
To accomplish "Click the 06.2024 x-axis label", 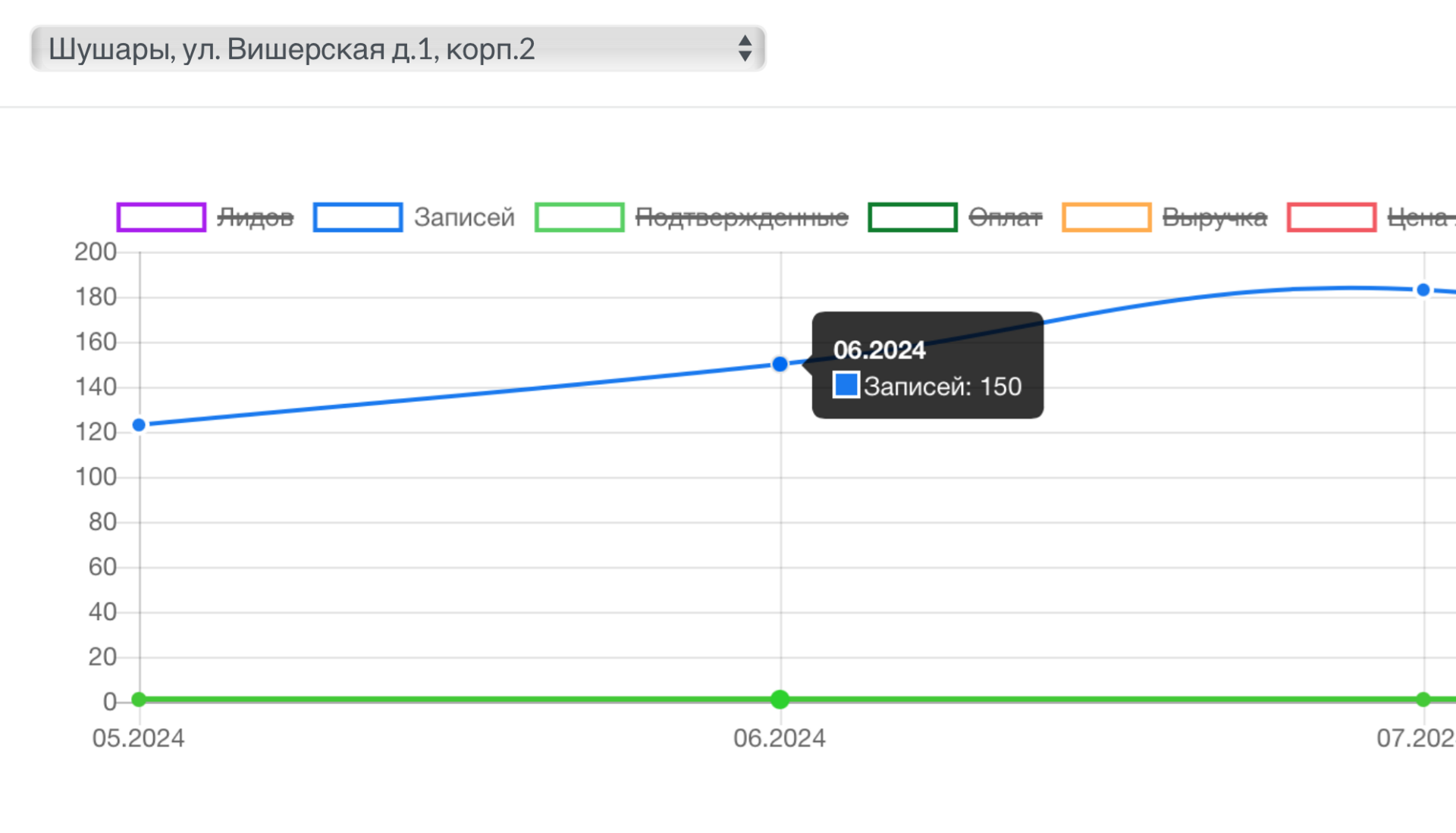I will coord(780,738).
